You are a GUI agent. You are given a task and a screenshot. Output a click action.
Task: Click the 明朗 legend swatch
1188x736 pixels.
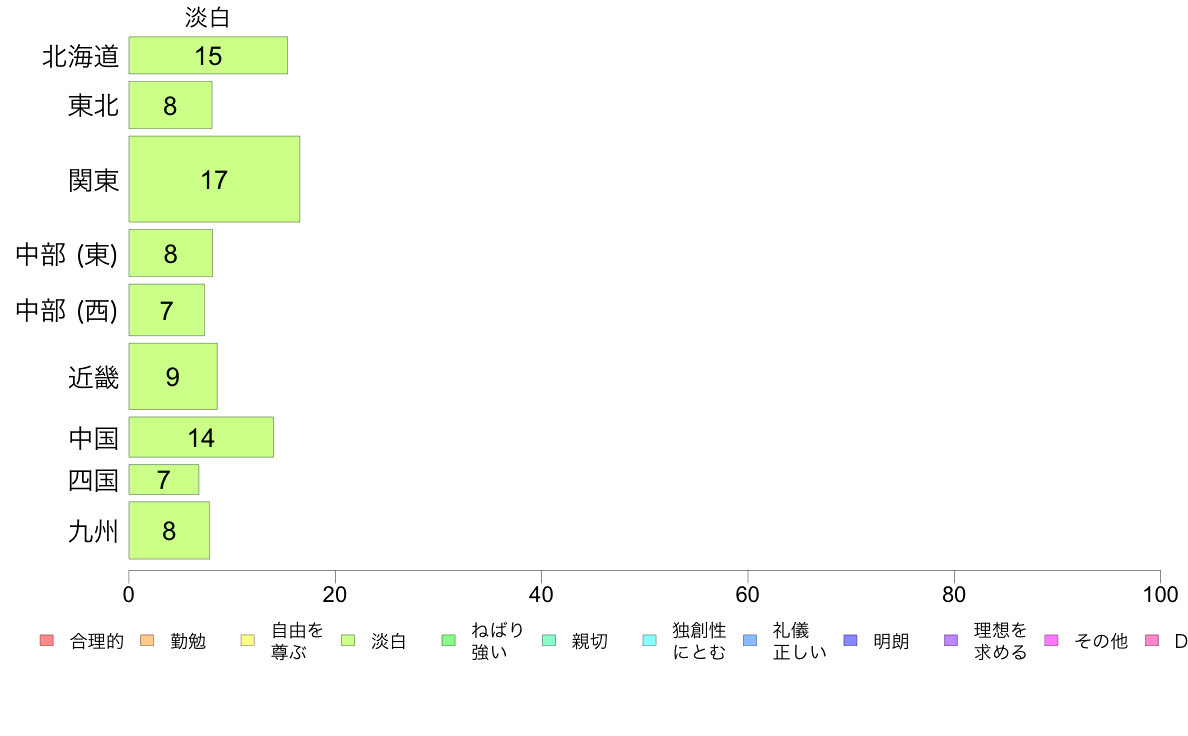click(850, 640)
